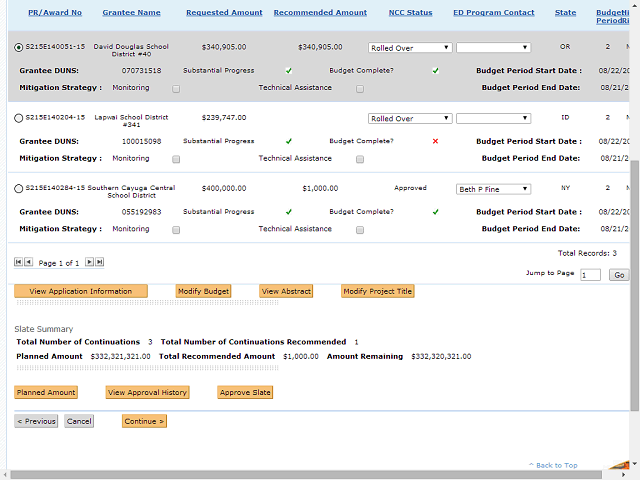Click previous page arrow icon

coord(28,262)
